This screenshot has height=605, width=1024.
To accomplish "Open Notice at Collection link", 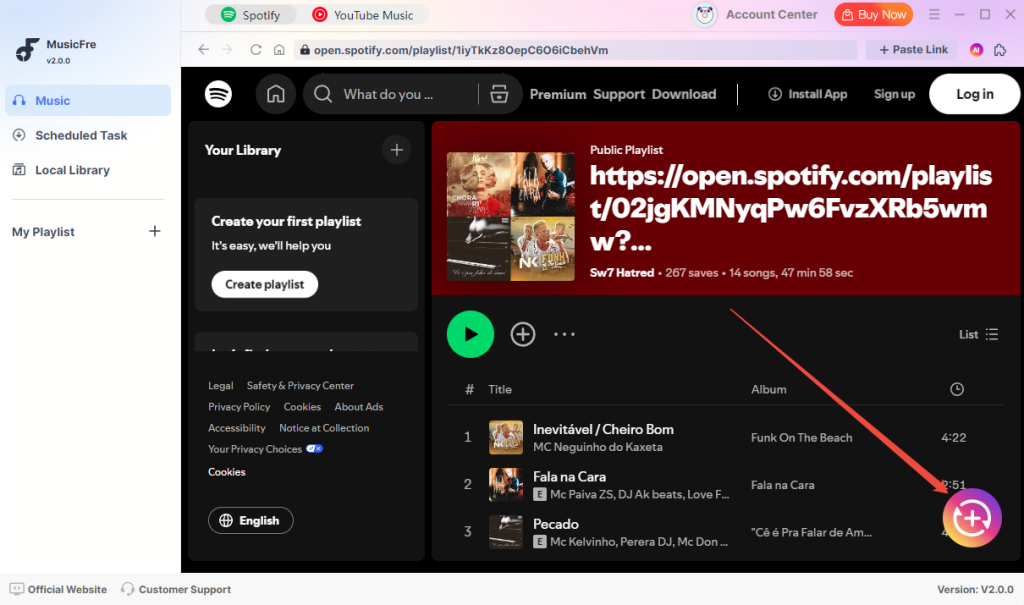I will point(324,428).
